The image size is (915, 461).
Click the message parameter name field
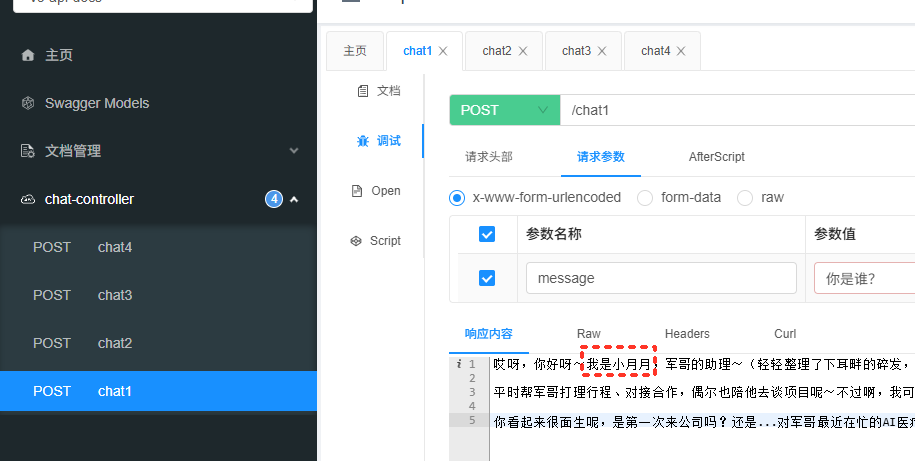[661, 278]
